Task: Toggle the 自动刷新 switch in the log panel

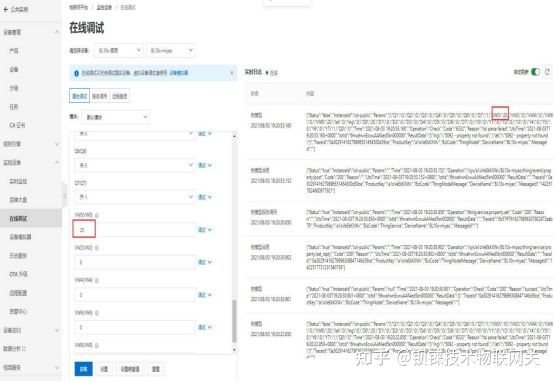Action: 536,72
